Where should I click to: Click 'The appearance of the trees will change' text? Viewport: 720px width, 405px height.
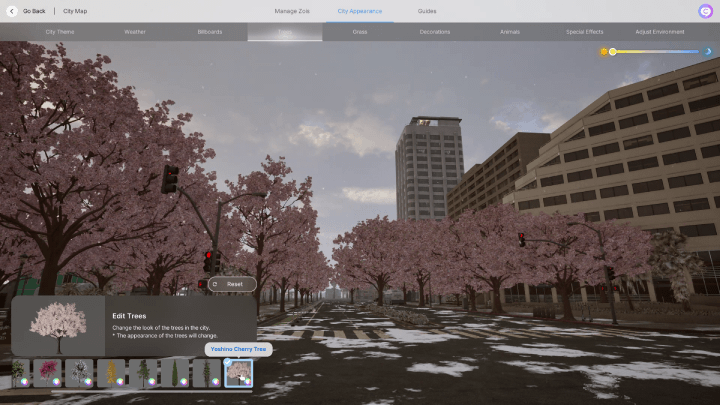point(165,336)
